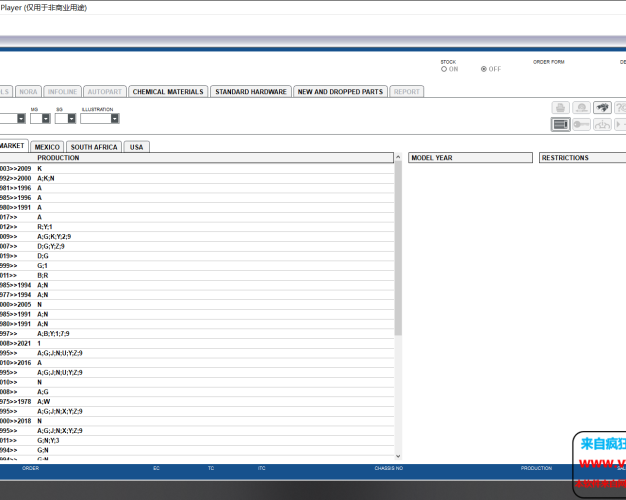Open the binoculars search tool
The width and height of the screenshot is (626, 500).
coord(602,107)
